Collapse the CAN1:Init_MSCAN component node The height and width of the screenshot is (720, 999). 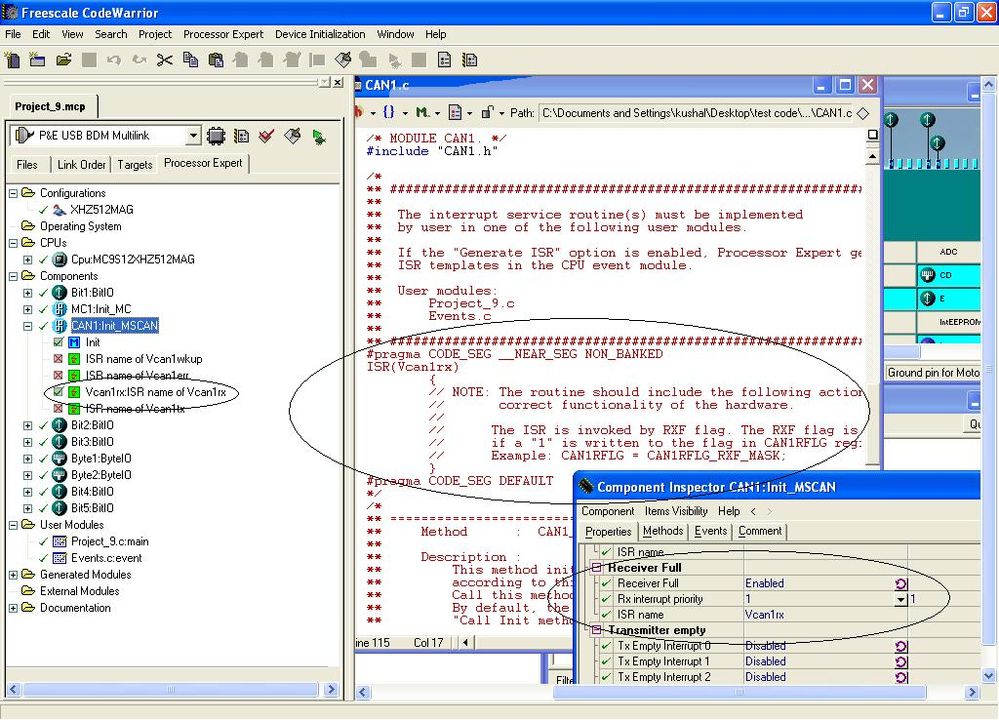pos(27,326)
